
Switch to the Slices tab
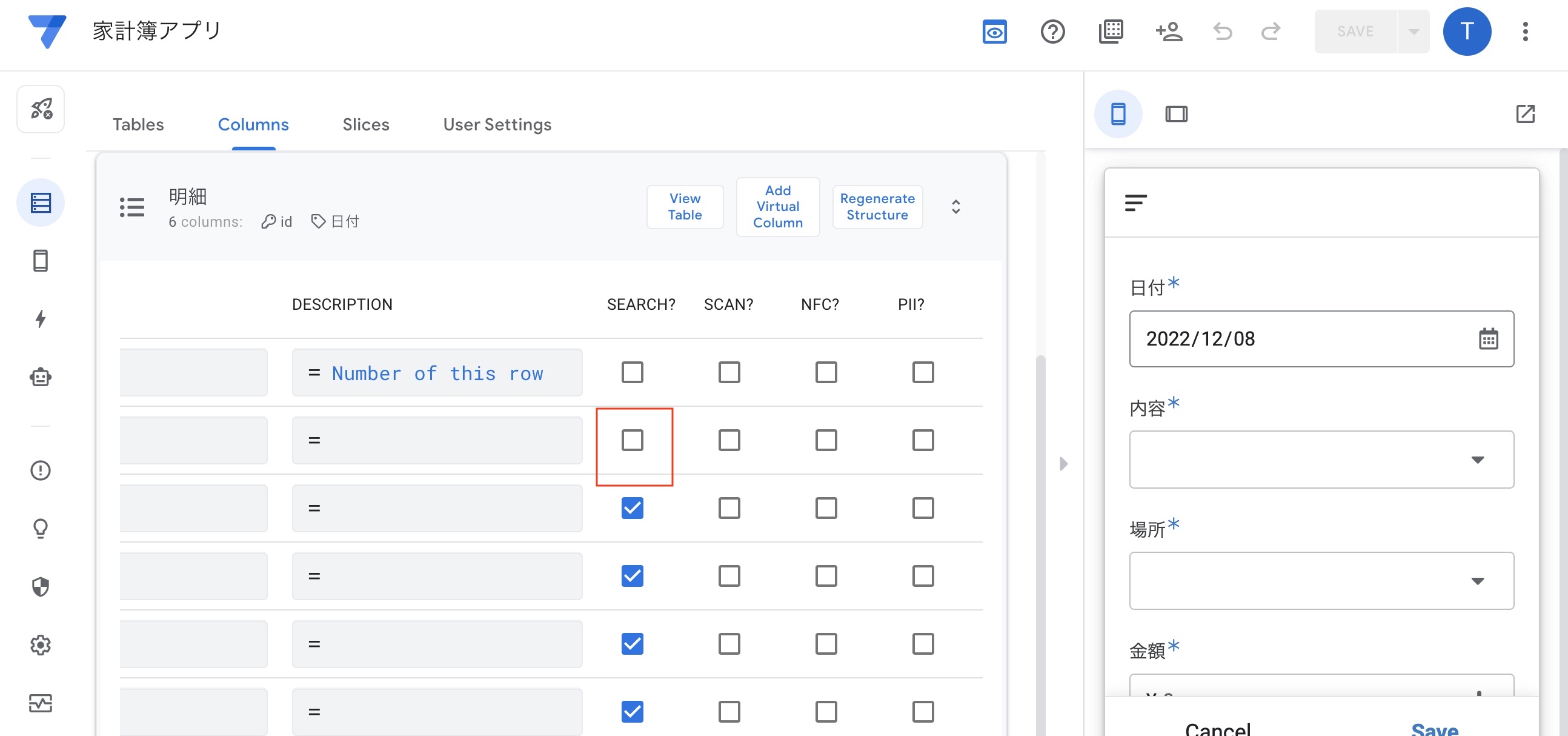pos(365,124)
